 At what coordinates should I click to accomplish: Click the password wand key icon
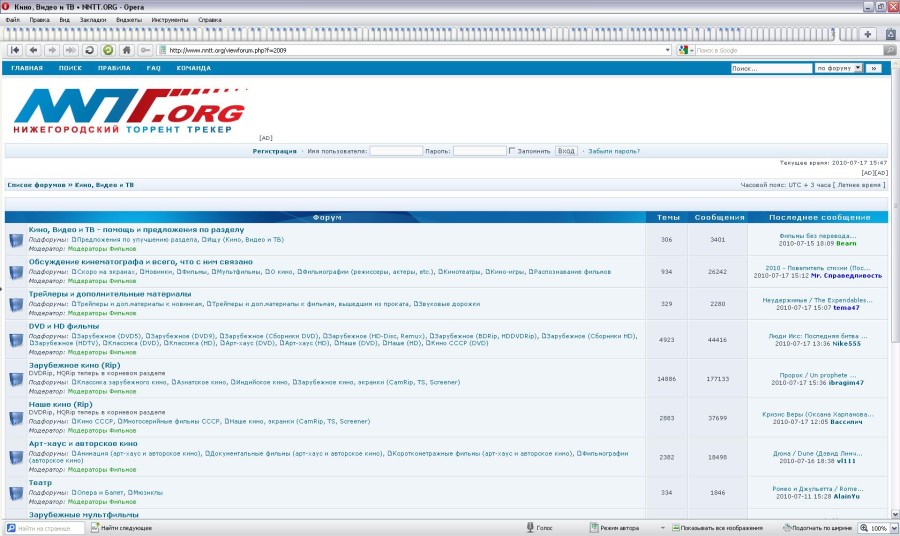click(145, 50)
